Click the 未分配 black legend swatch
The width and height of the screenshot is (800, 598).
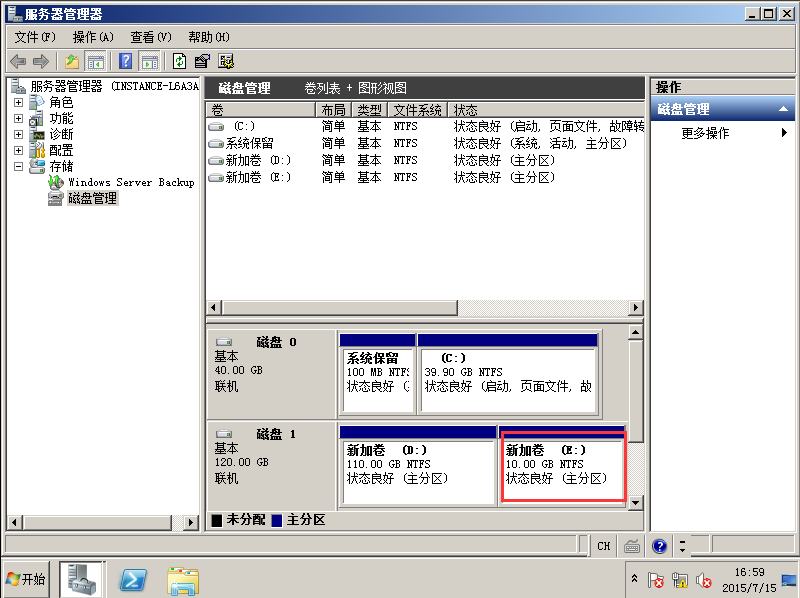(x=217, y=520)
